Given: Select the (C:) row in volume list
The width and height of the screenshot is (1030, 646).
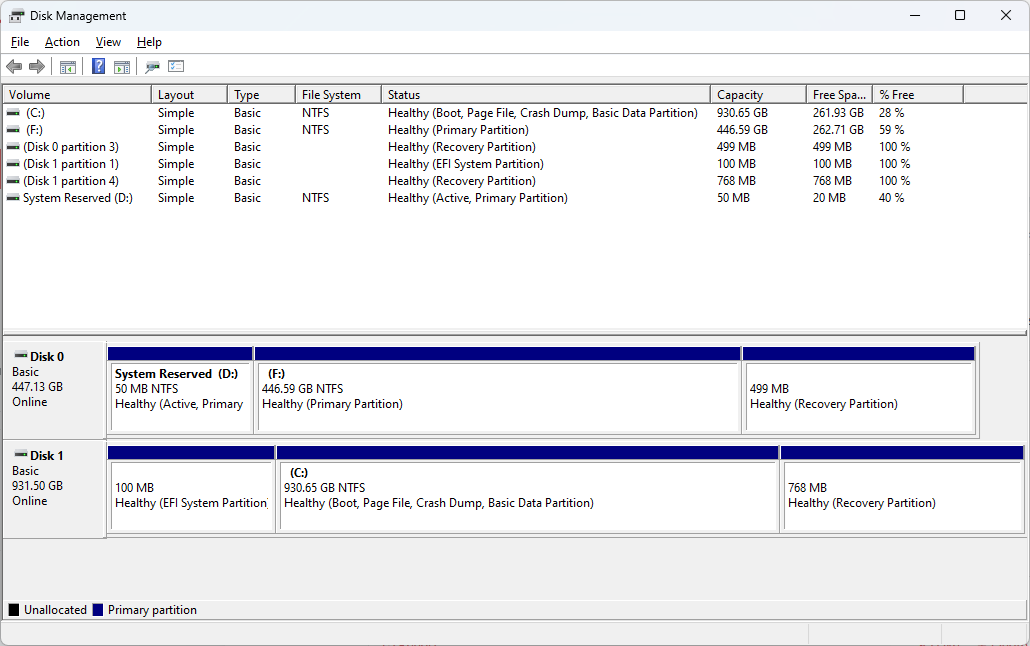Looking at the screenshot, I should pyautogui.click(x=483, y=113).
